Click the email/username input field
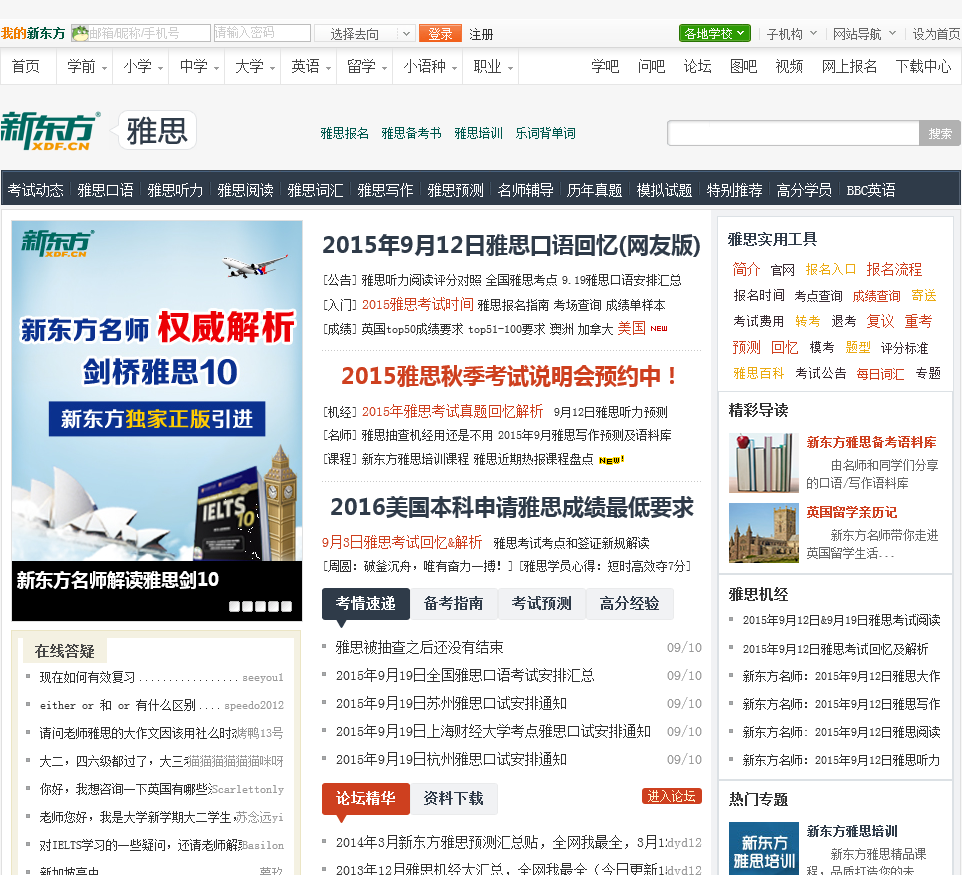 (141, 33)
